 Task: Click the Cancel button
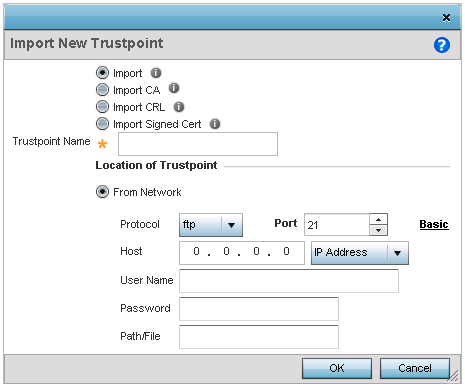click(415, 368)
